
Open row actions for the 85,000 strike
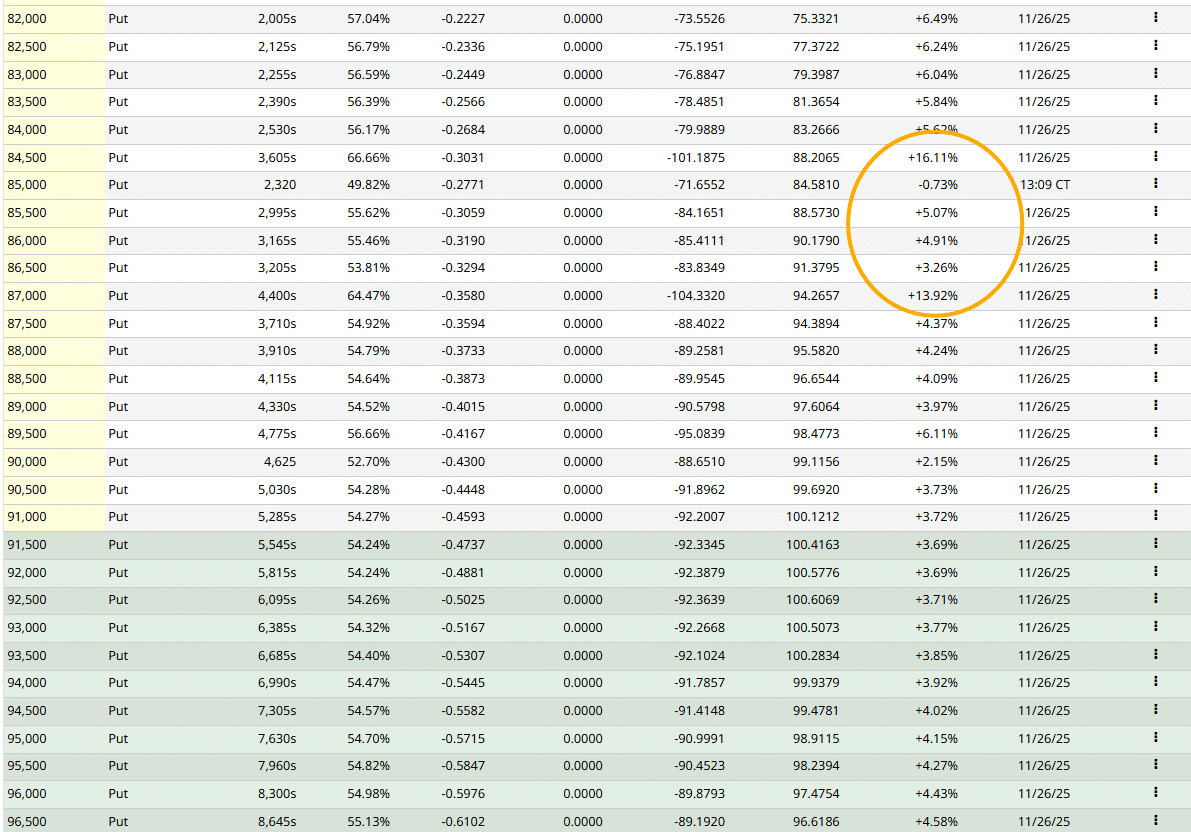[x=1155, y=183]
